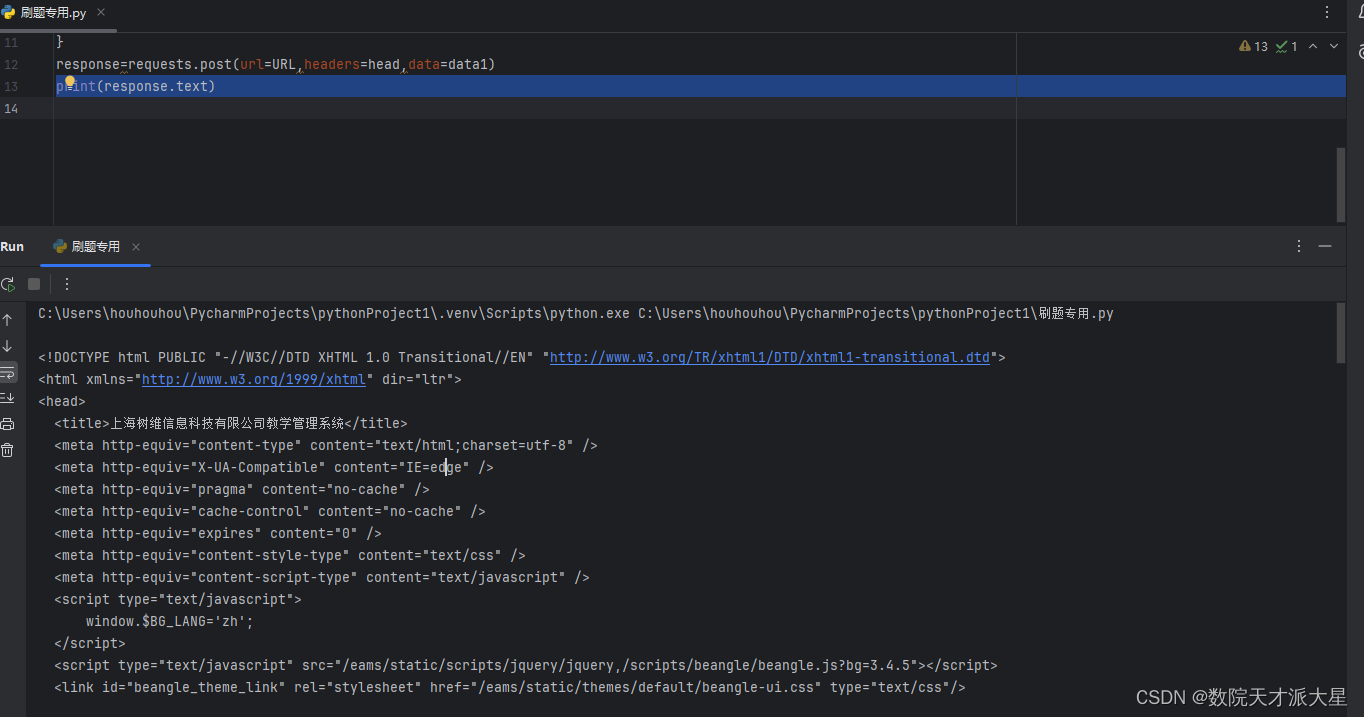Toggle scroll to end of console
Screen dimensions: 1364x717
tap(8, 398)
